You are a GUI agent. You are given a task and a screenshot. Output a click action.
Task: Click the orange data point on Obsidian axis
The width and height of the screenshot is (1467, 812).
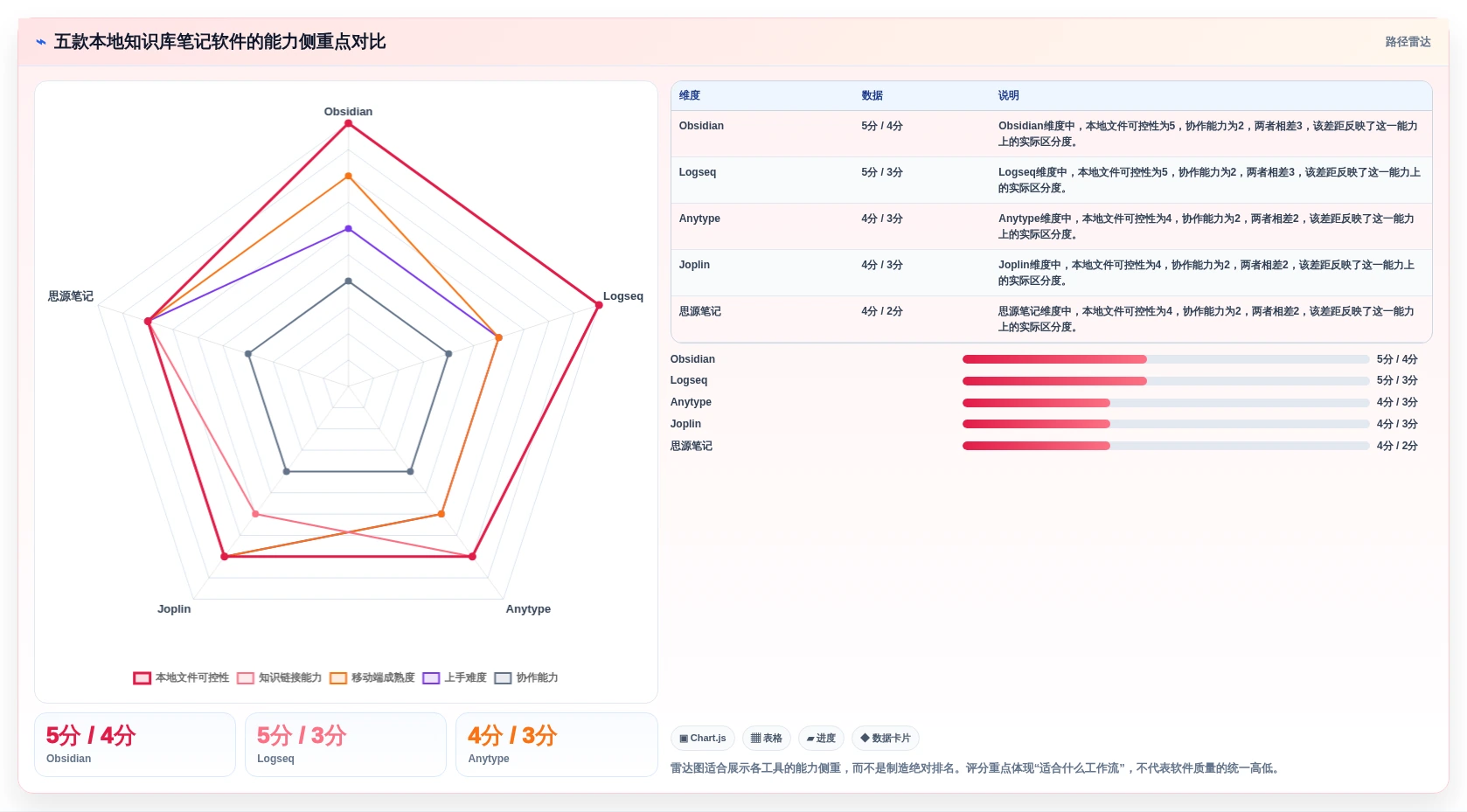[x=348, y=177]
